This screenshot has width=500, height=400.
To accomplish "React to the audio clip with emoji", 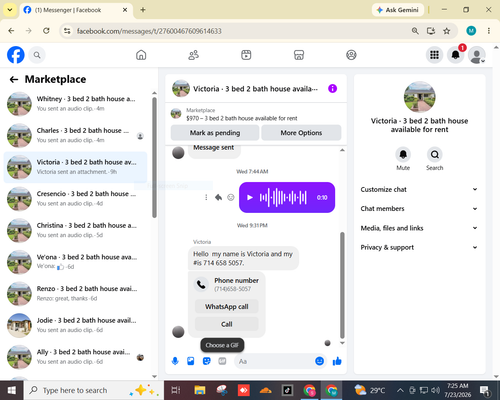I will point(231,197).
